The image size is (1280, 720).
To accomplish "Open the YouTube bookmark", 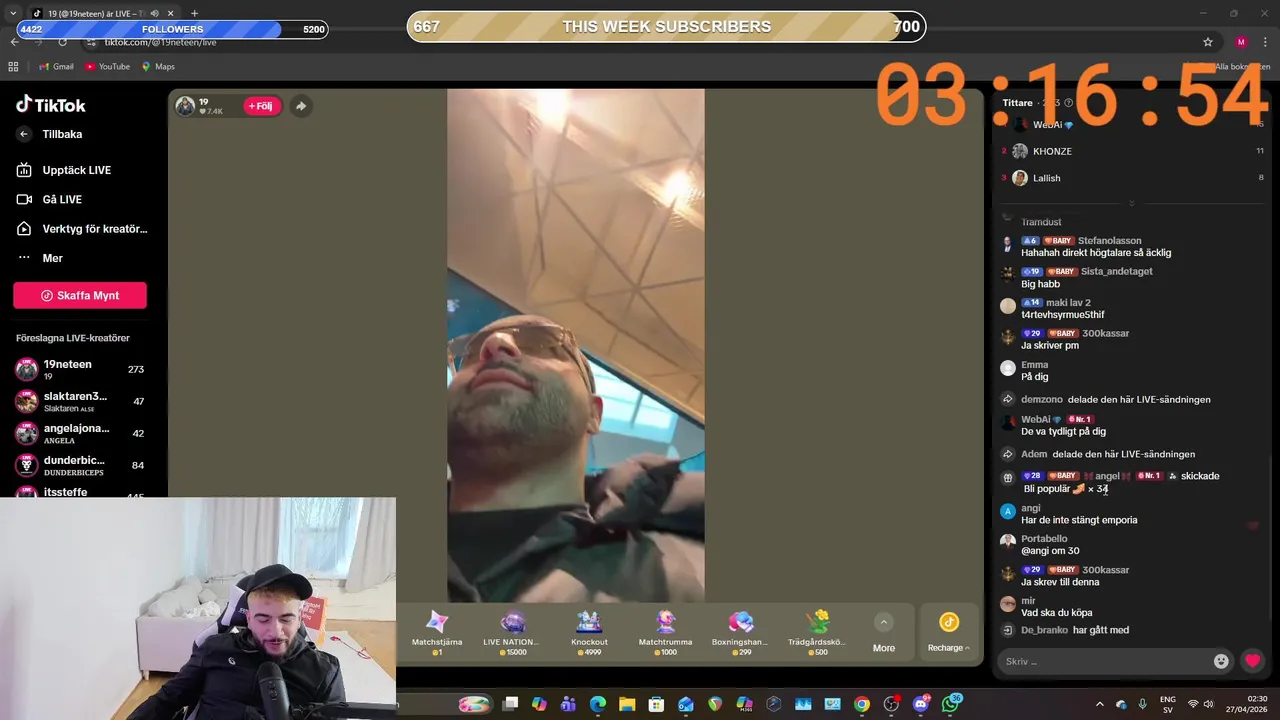I will tap(107, 66).
